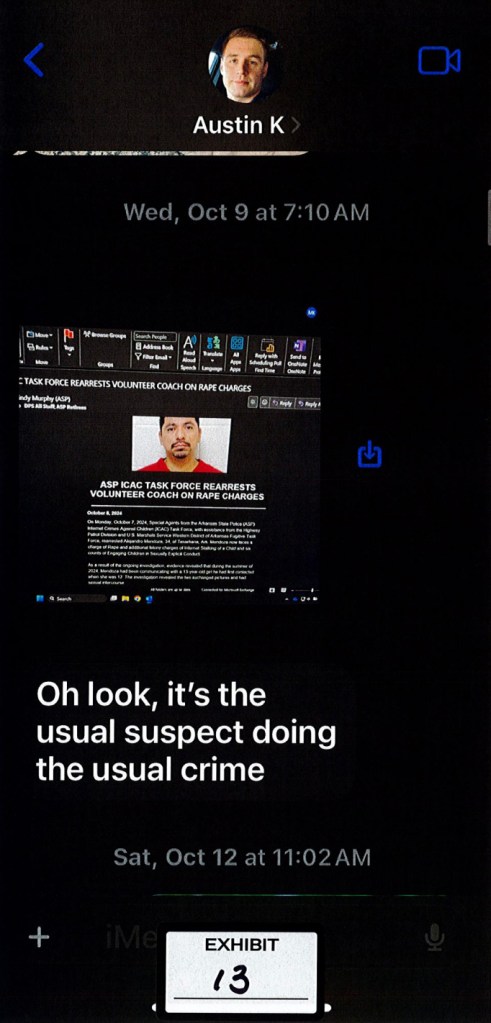This screenshot has width=491, height=1023.
Task: Click Browse Groups in the ribbon
Action: (105, 335)
